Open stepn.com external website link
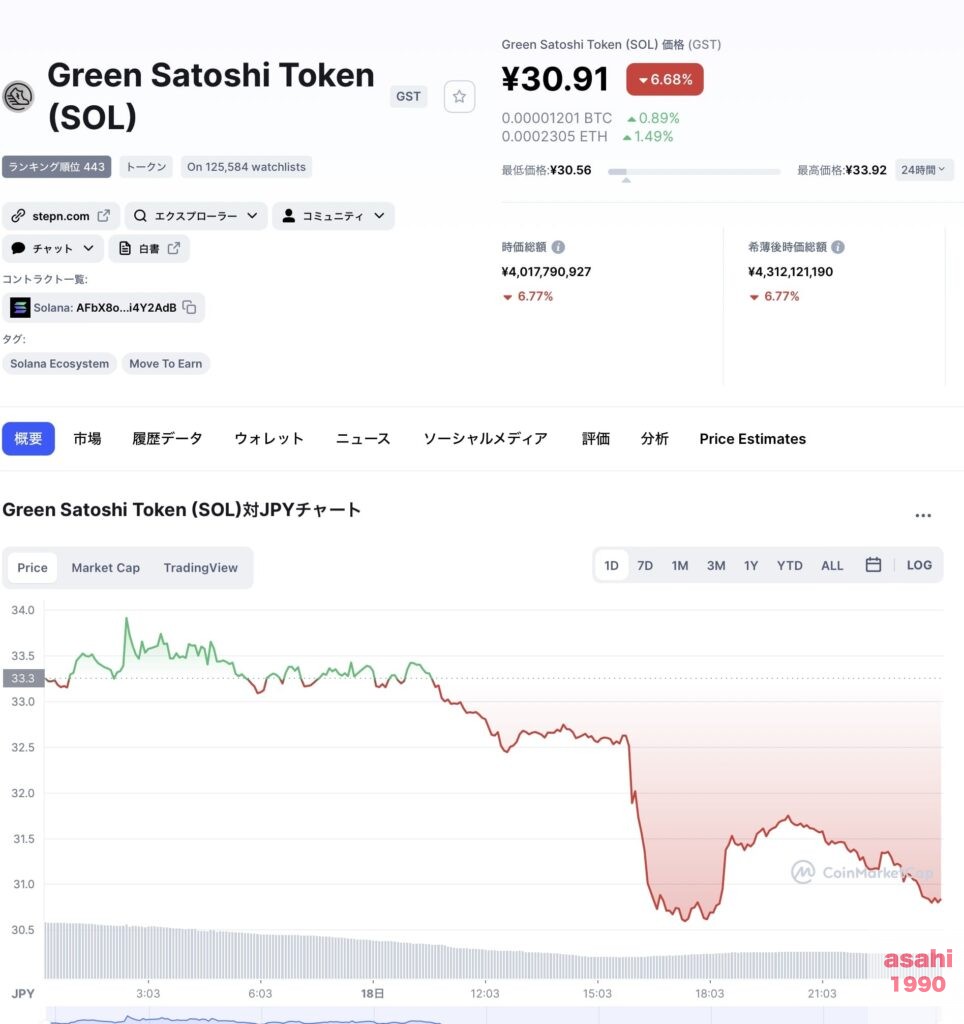The image size is (964, 1024). tap(61, 216)
